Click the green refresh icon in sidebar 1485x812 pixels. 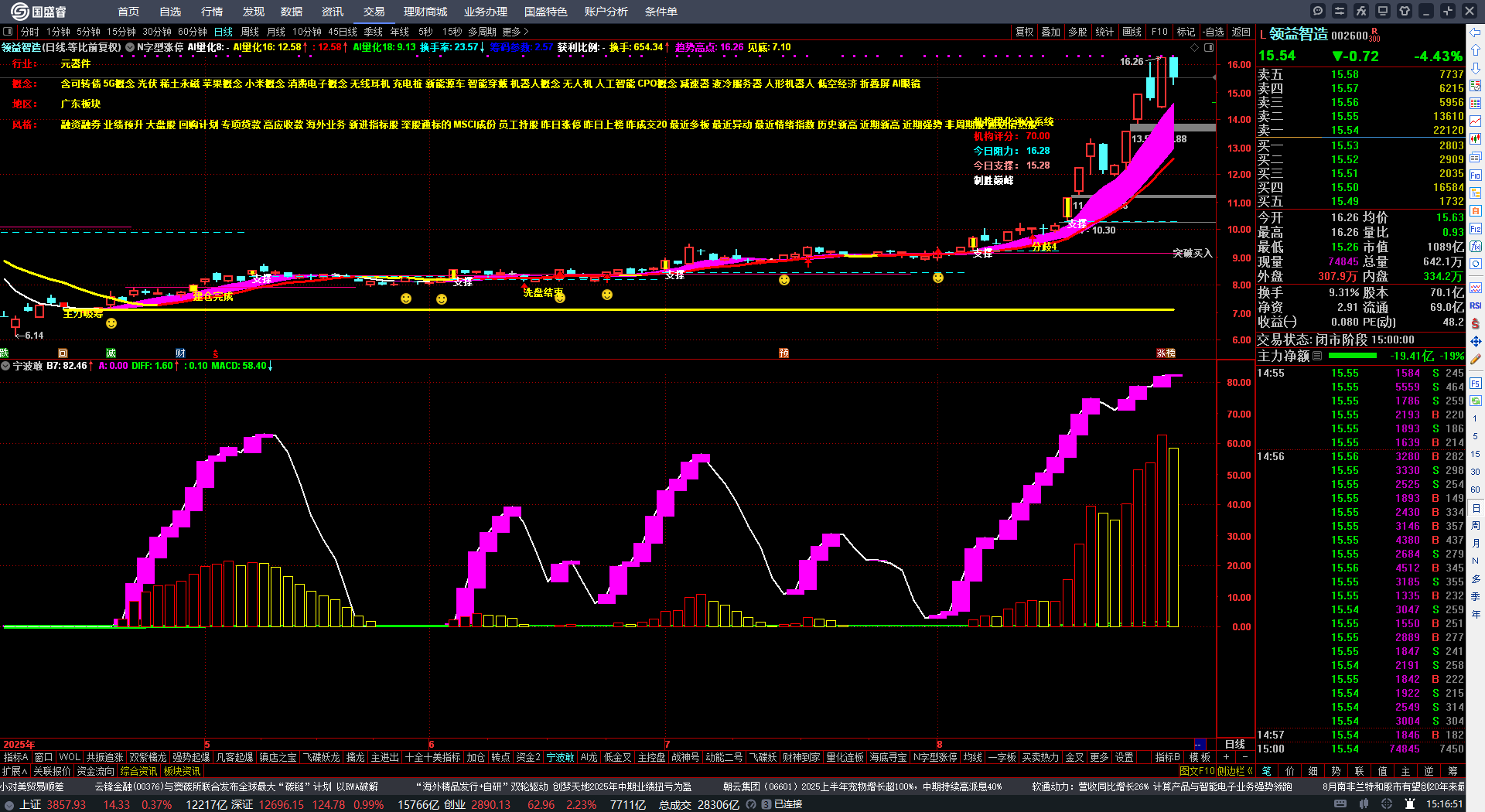1476,400
